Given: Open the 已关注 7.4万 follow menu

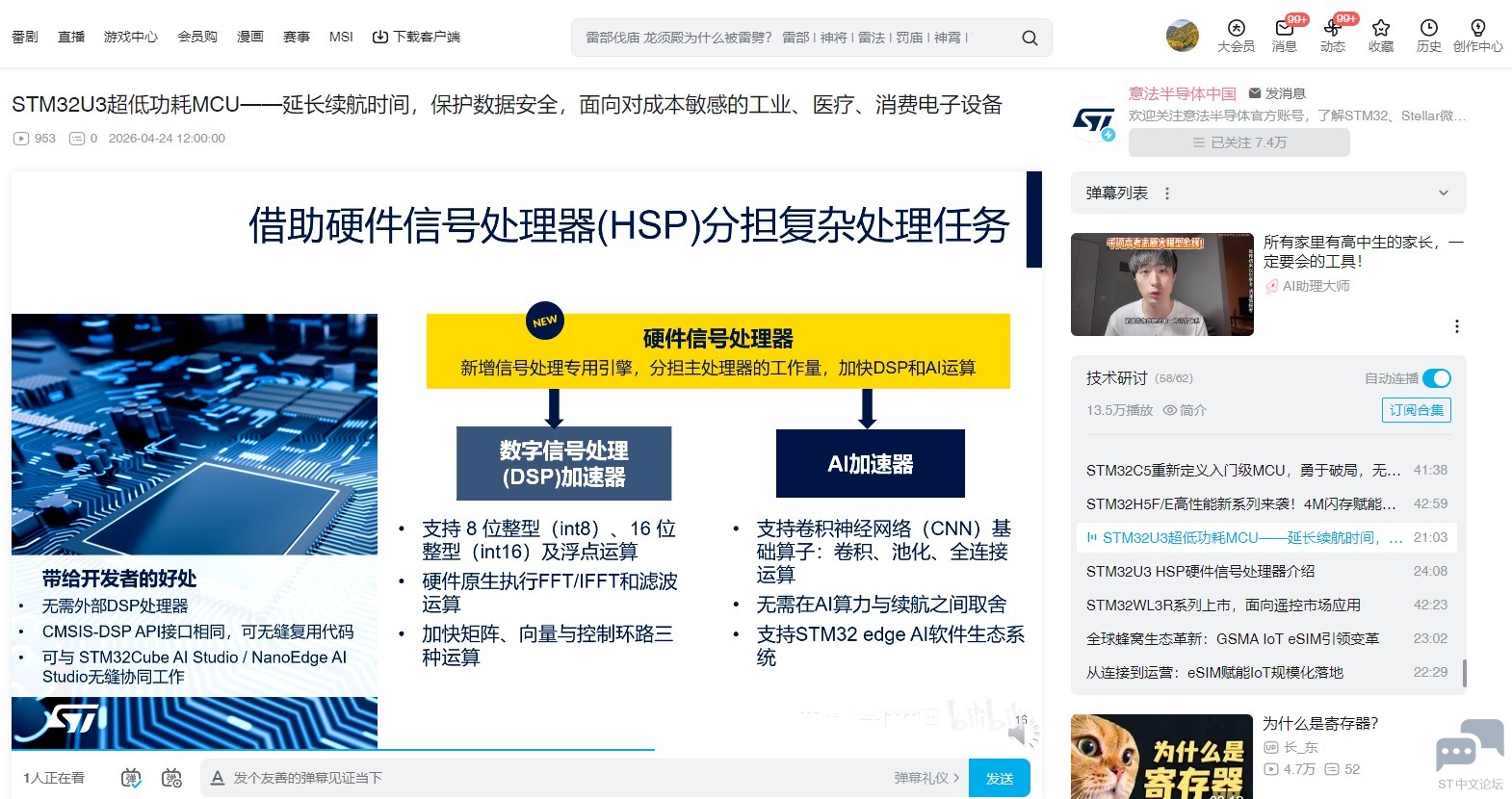Looking at the screenshot, I should point(1238,142).
